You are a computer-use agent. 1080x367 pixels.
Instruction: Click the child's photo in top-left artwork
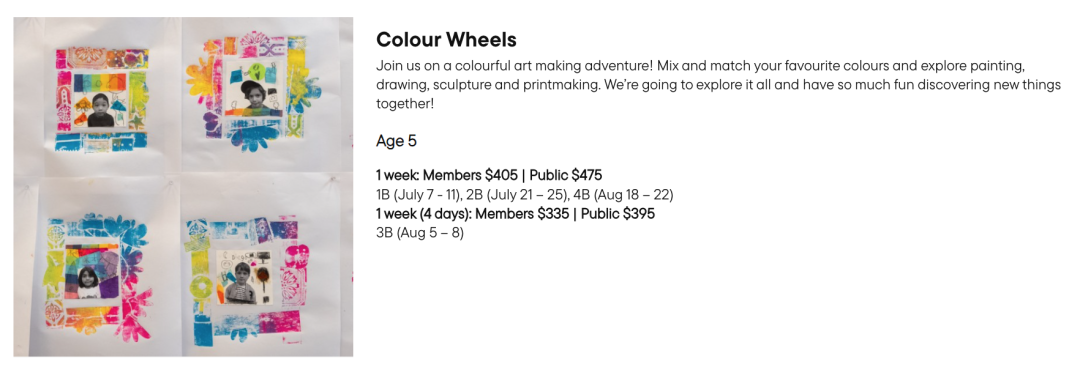99,110
